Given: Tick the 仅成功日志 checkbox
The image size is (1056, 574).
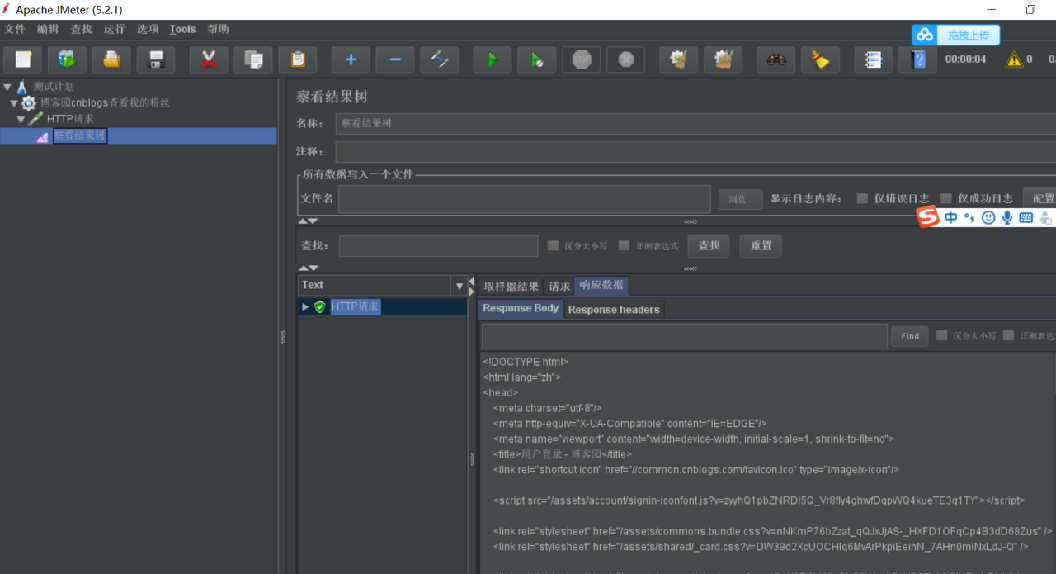Looking at the screenshot, I should pos(946,198).
